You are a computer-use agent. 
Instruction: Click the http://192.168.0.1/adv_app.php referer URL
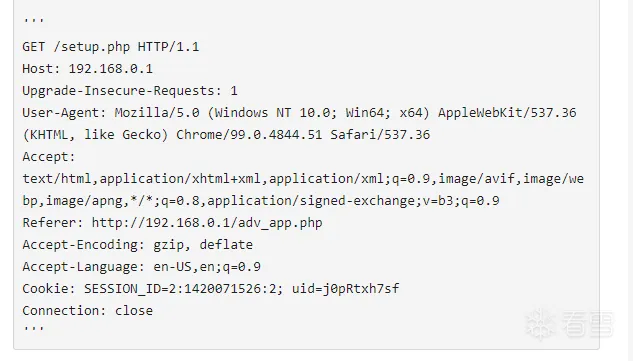coord(207,223)
